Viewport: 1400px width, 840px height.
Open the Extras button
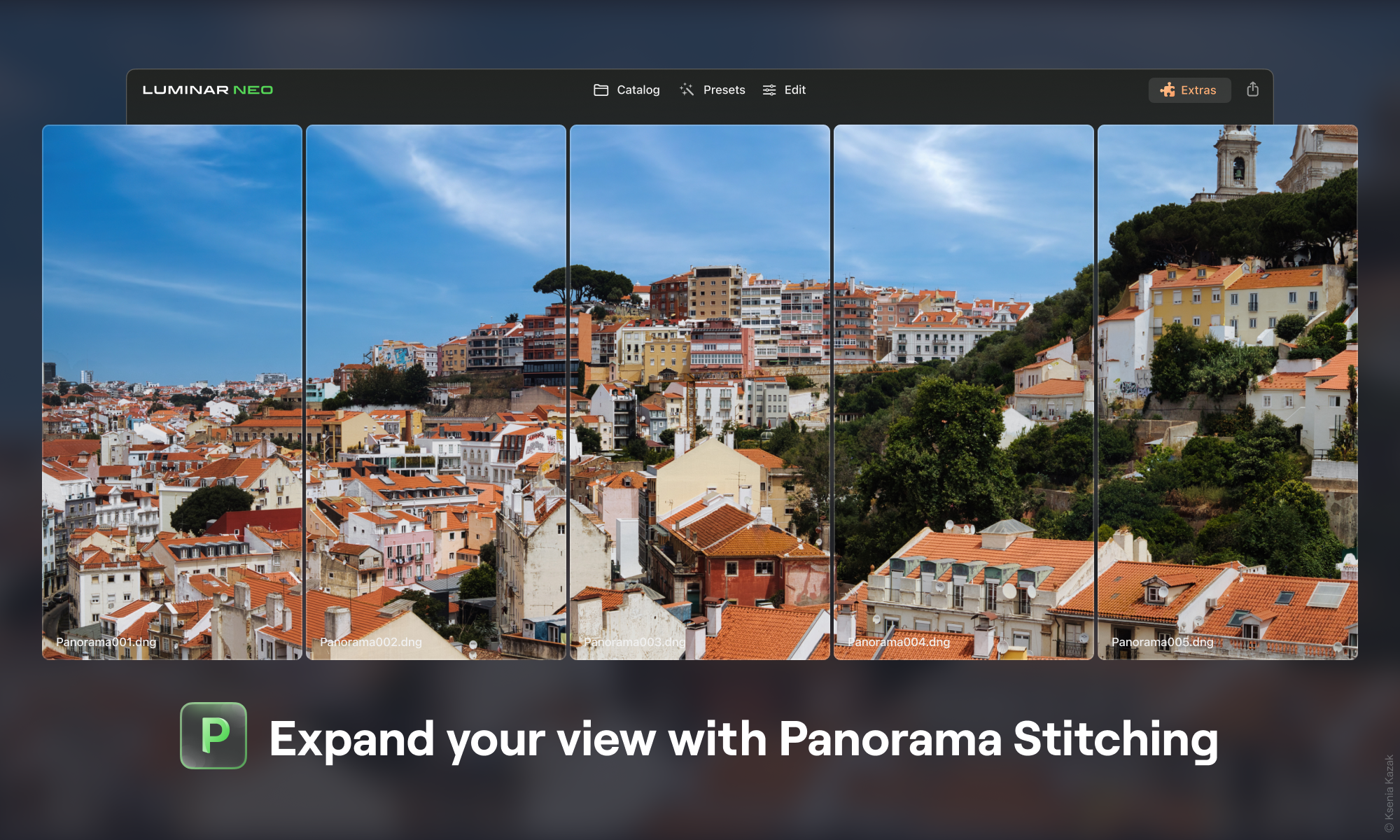1189,90
